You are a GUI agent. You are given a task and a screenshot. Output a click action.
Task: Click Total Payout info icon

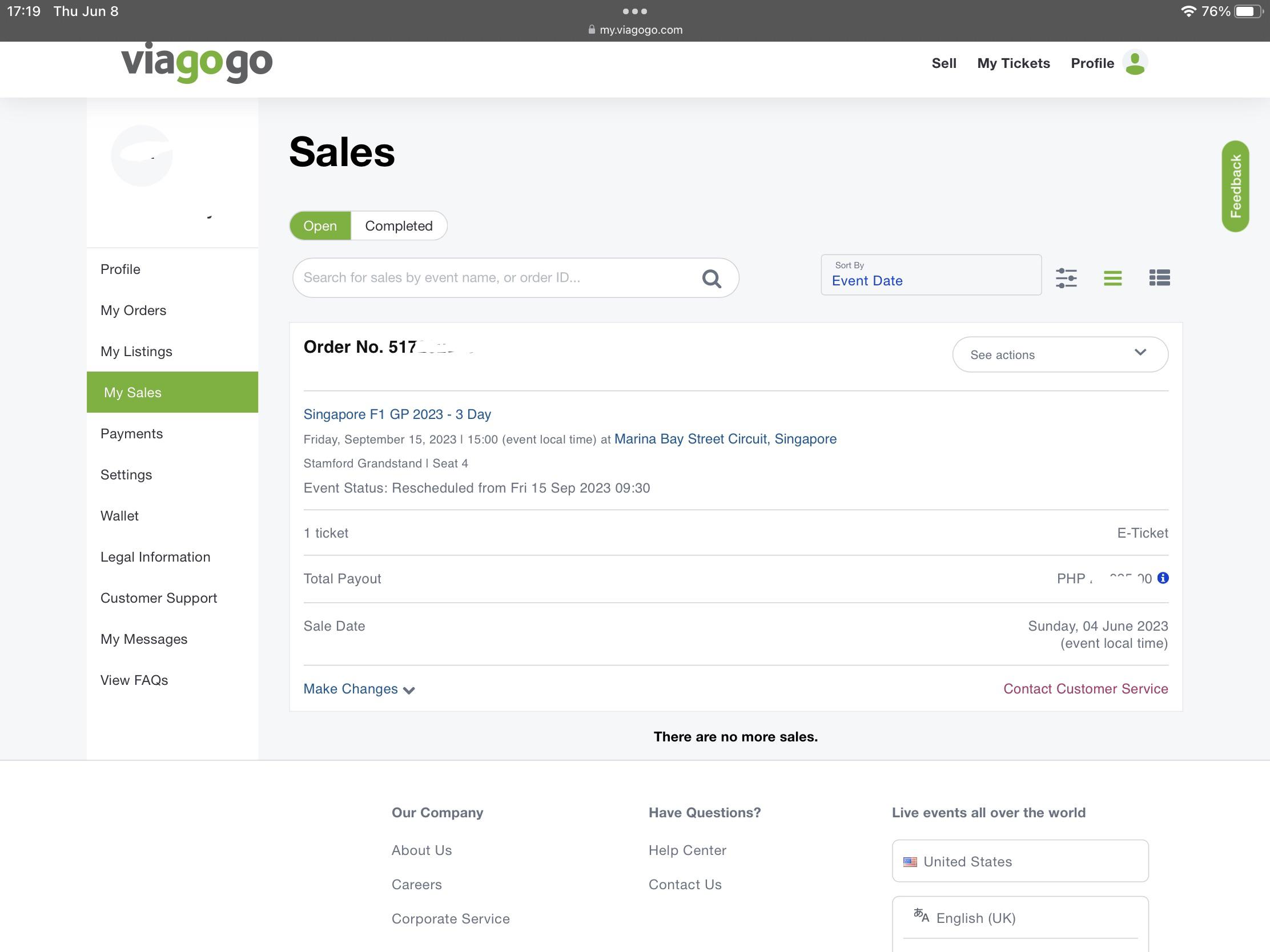point(1163,578)
